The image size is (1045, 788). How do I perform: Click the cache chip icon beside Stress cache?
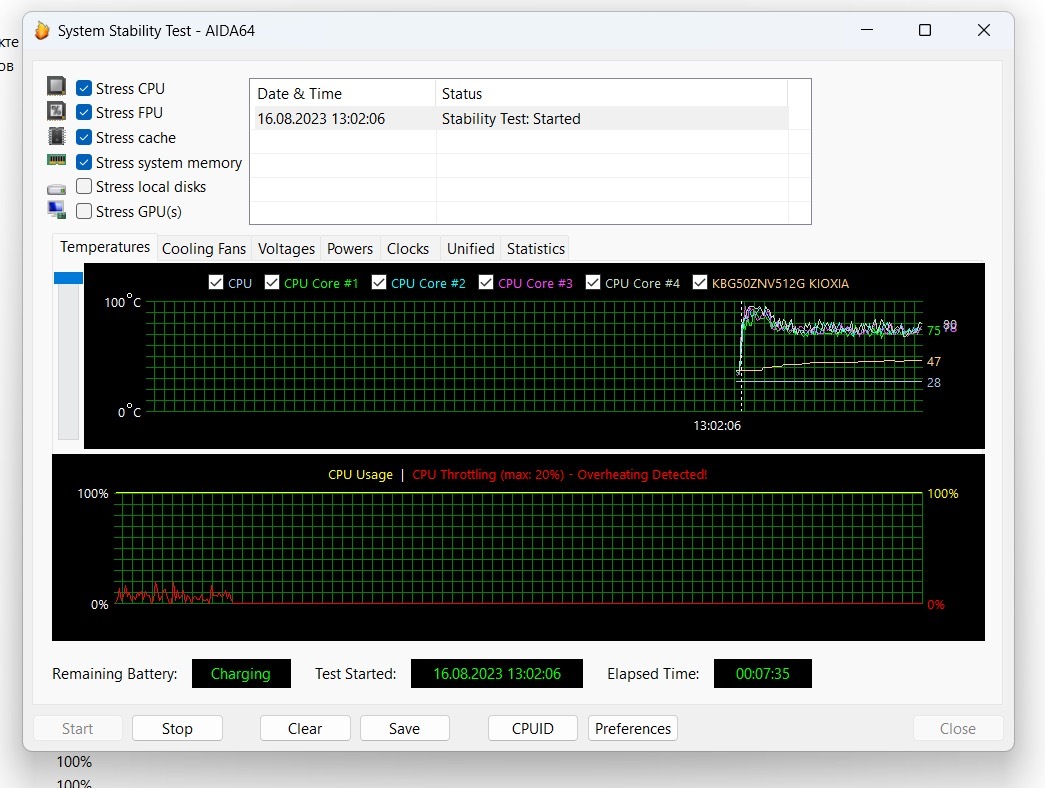57,136
